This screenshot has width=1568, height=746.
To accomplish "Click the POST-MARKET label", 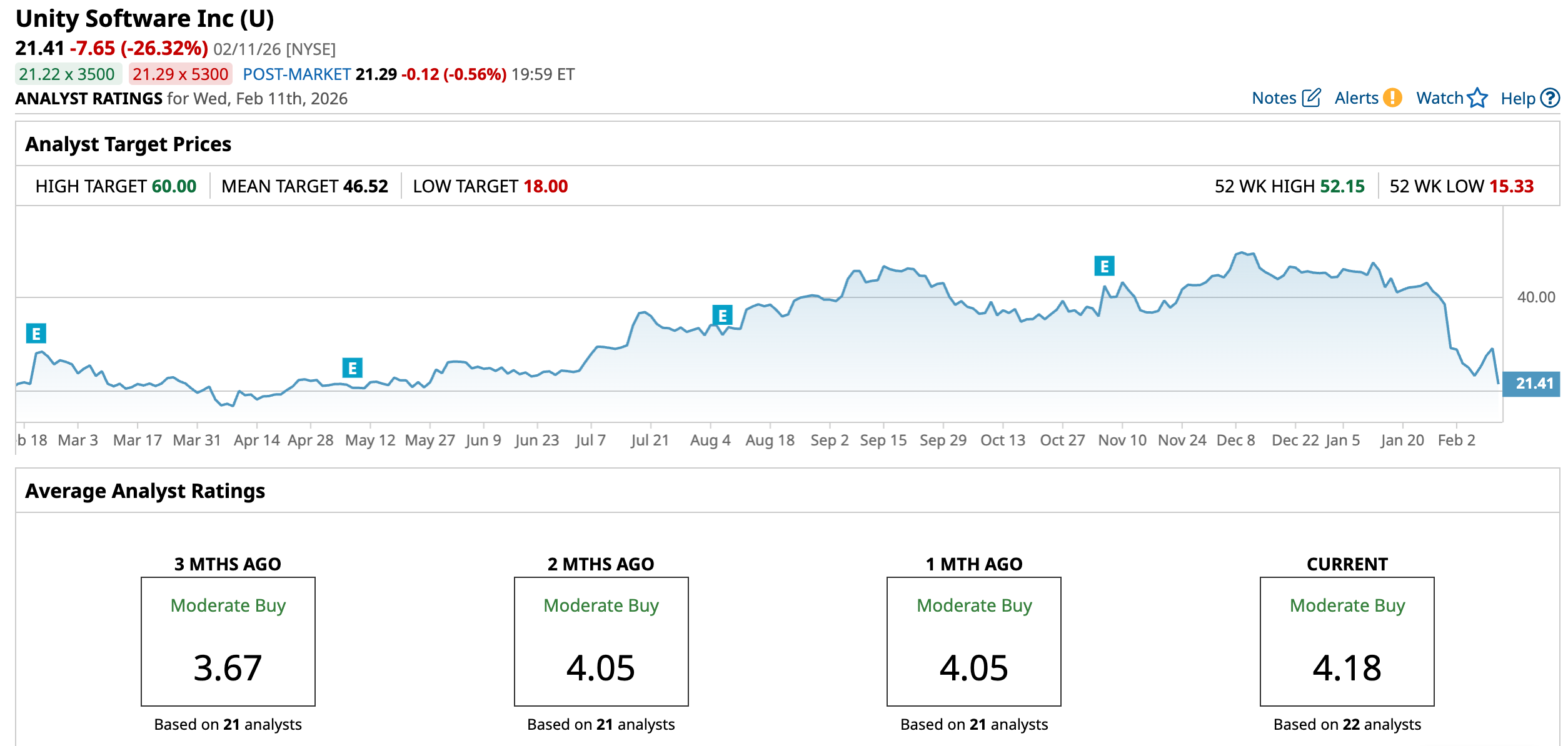I will pos(296,74).
